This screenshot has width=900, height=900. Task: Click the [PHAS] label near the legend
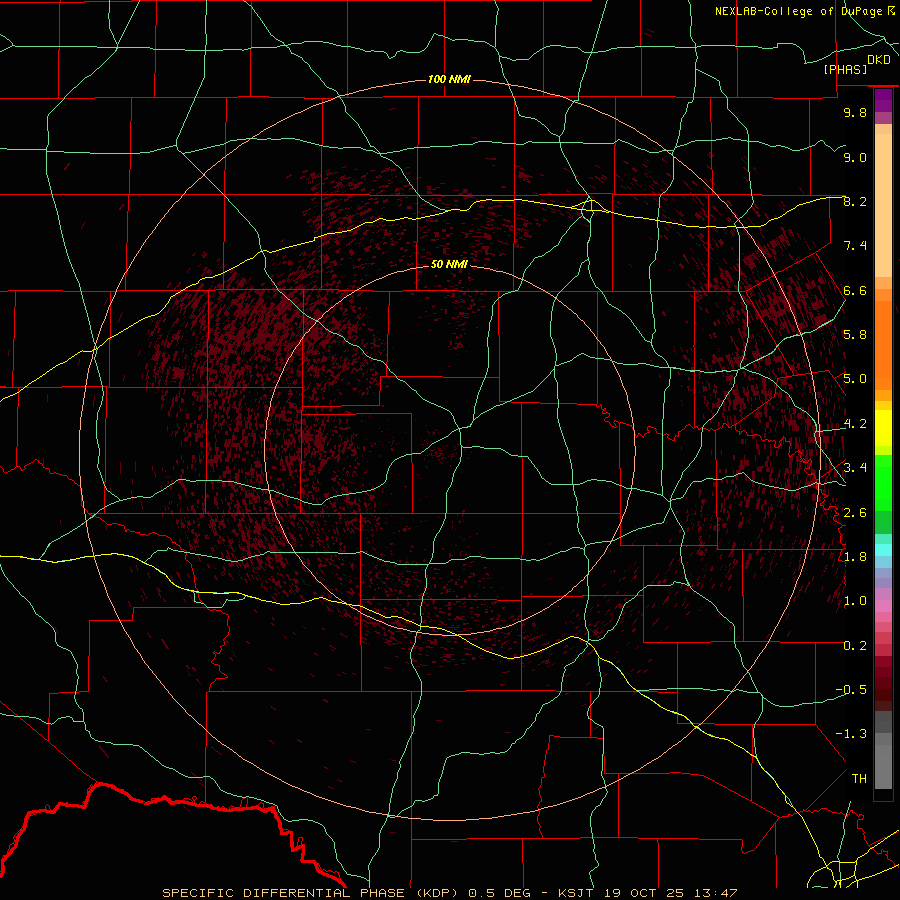(845, 70)
